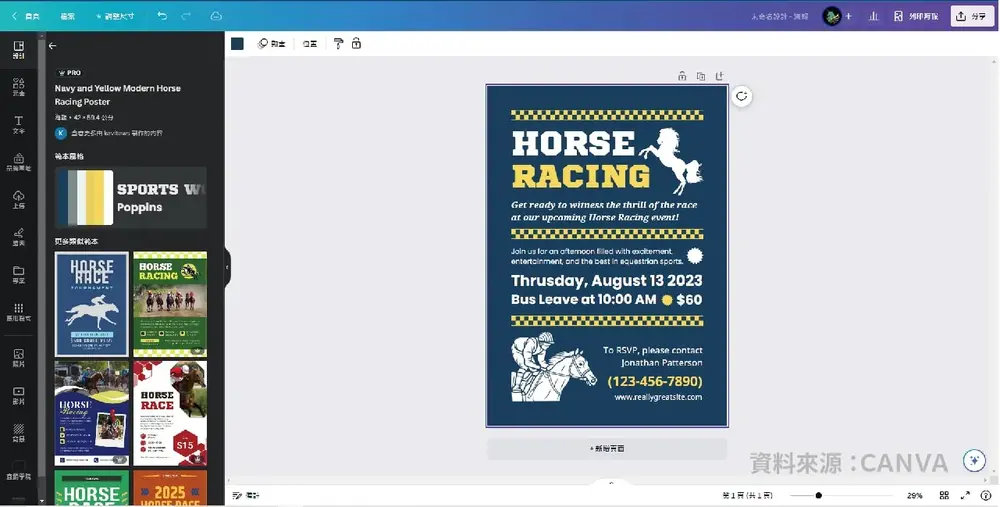The height and width of the screenshot is (507, 1000).
Task: Select the 'www.reallygreatsite.com' text
Action: click(658, 397)
